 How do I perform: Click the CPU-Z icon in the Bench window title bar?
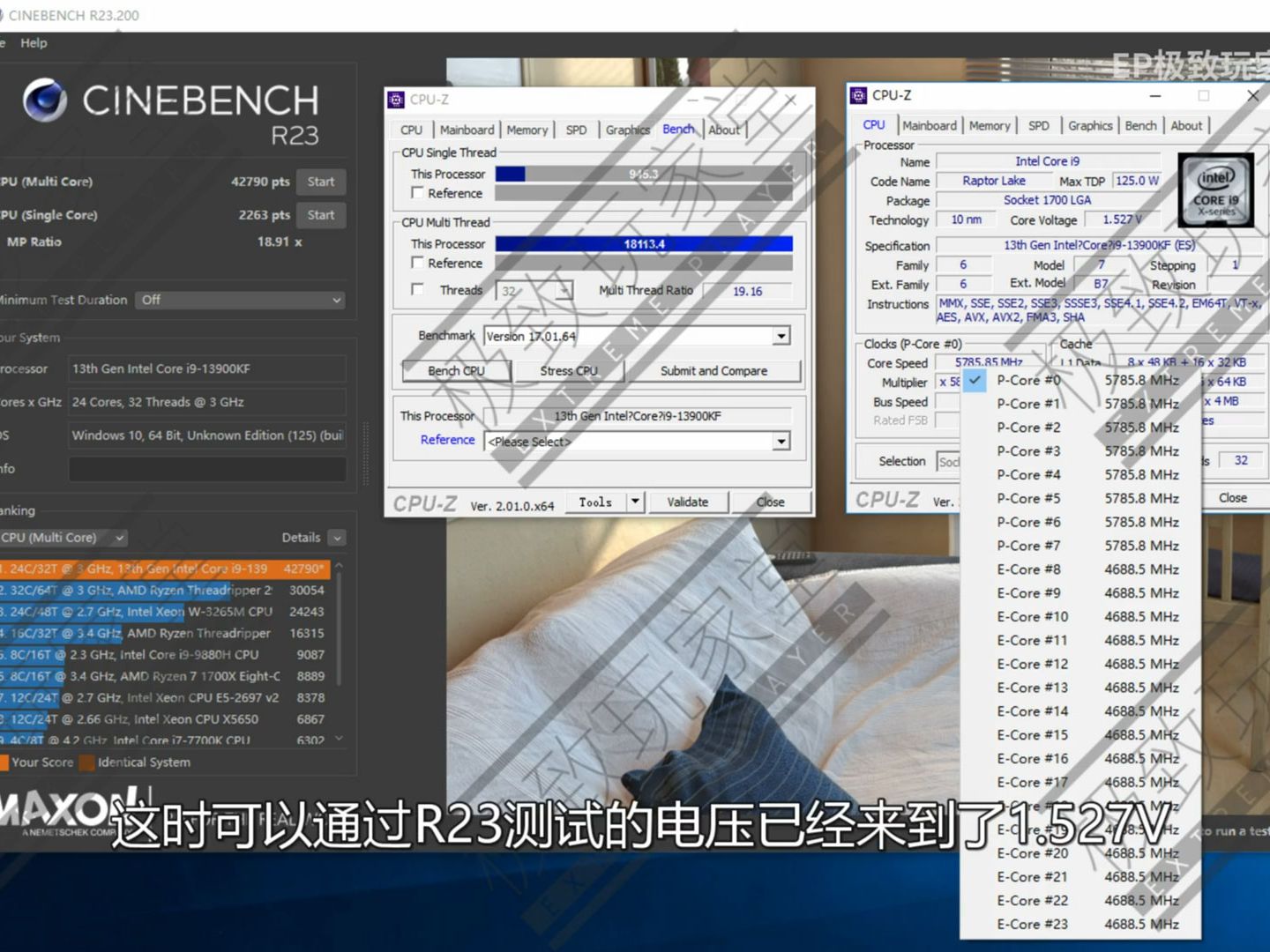(x=397, y=100)
